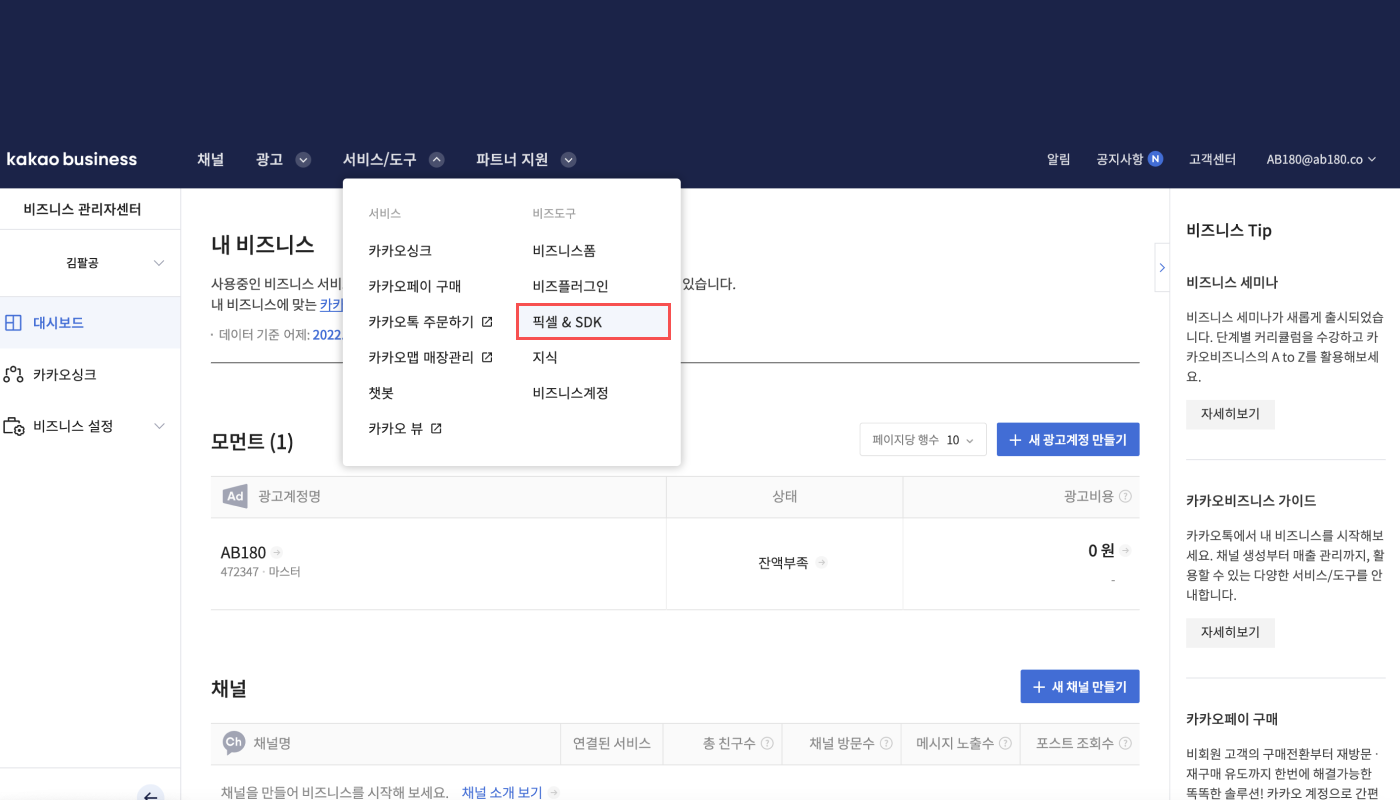The width and height of the screenshot is (1400, 800).
Task: Click the arrow icon next to 잔액부족
Action: (821, 563)
